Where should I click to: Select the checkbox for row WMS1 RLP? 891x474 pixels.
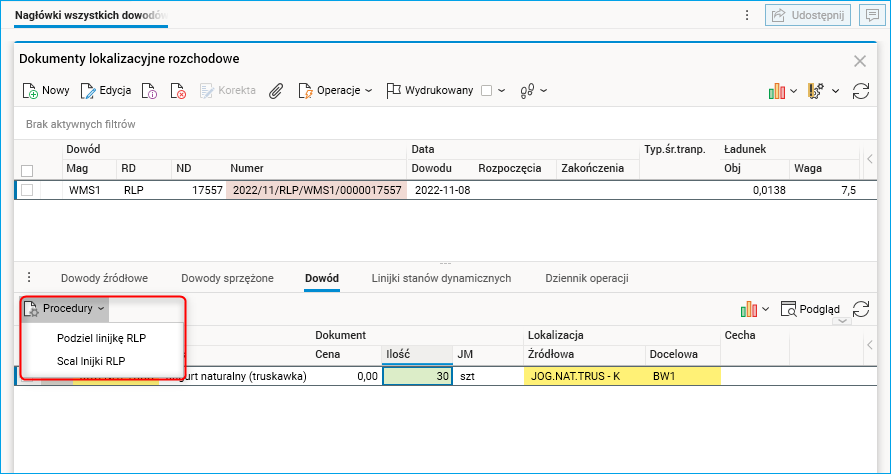click(28, 190)
